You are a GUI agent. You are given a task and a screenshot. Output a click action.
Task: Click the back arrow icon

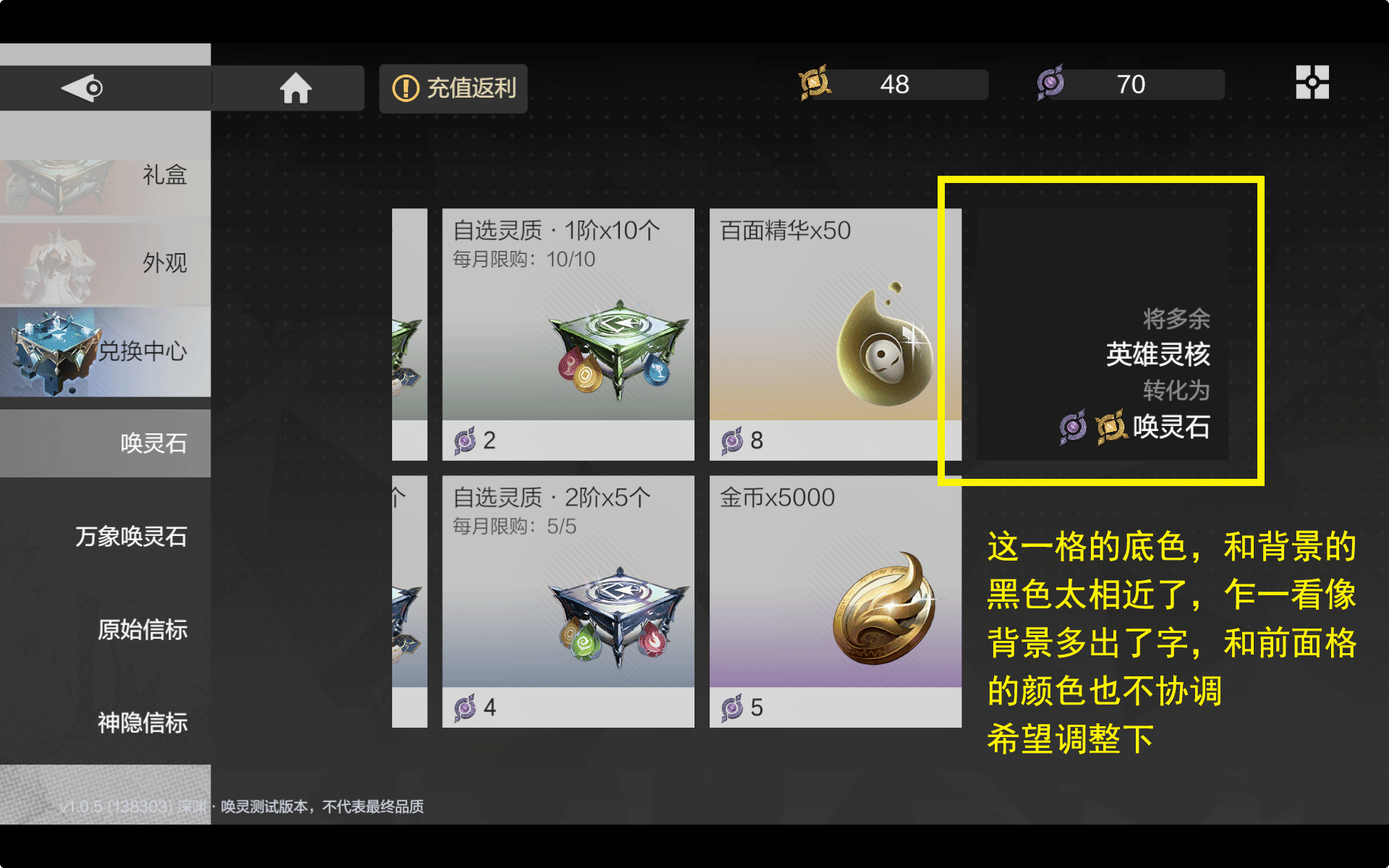point(82,88)
